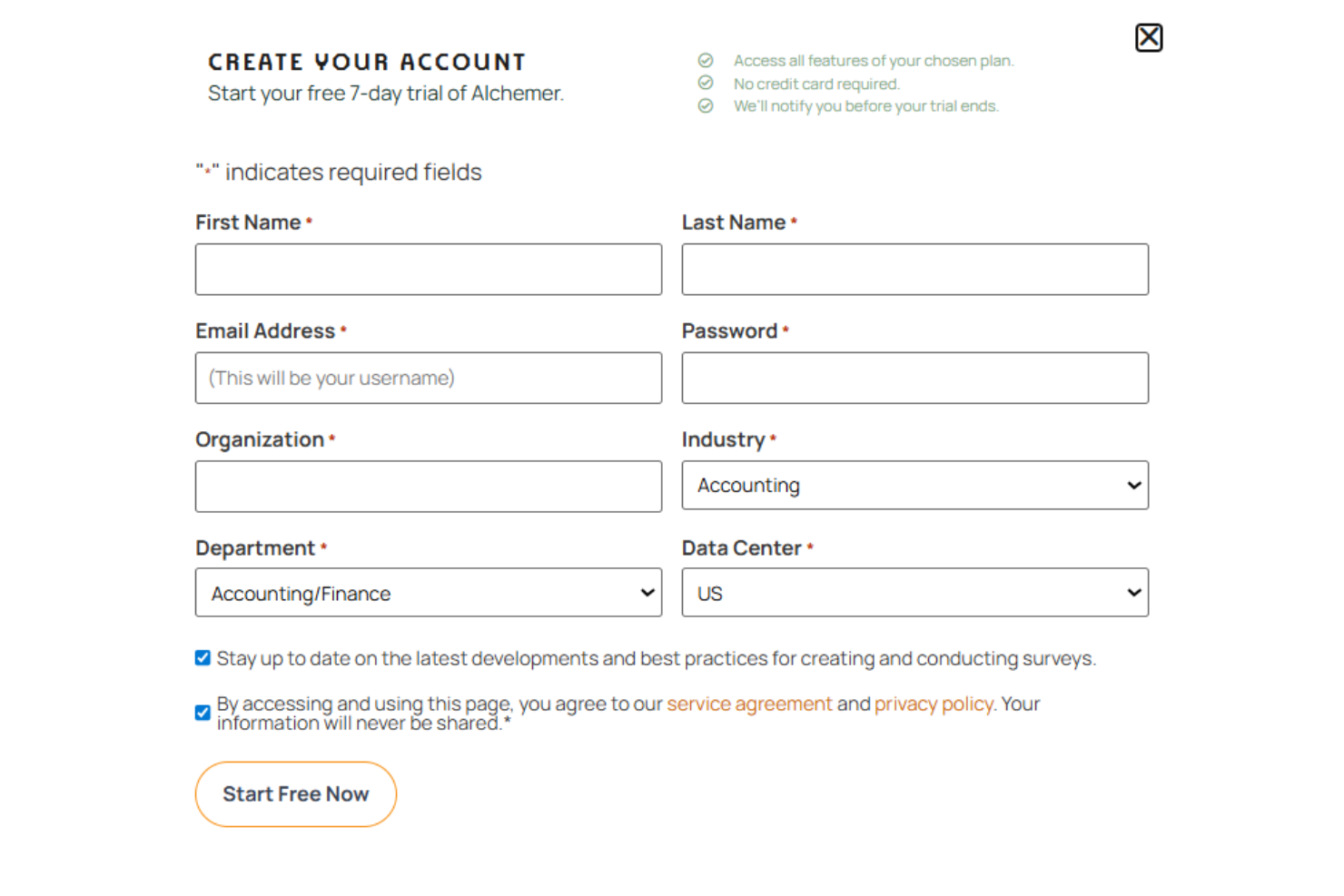Screen dimensions: 1344x896
Task: Open the privacy policy link
Action: 934,704
